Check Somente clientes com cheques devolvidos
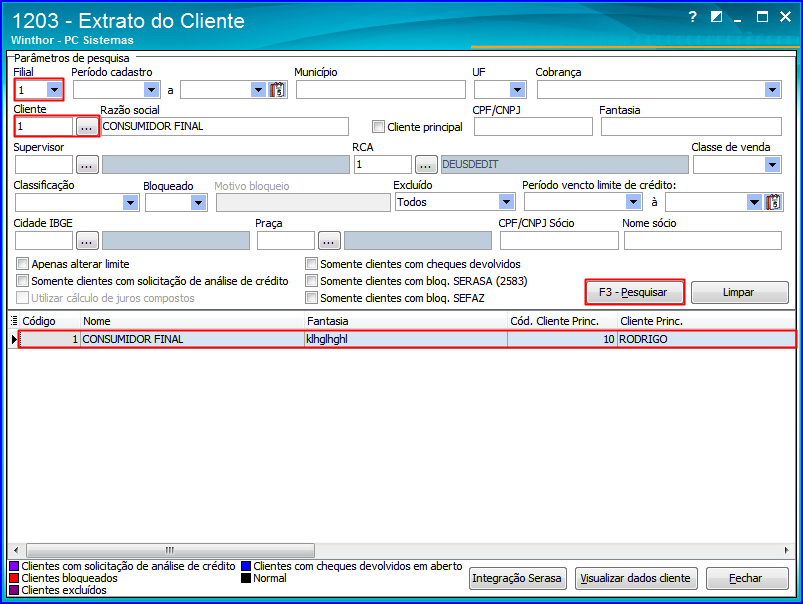The height and width of the screenshot is (604, 803). click(311, 264)
